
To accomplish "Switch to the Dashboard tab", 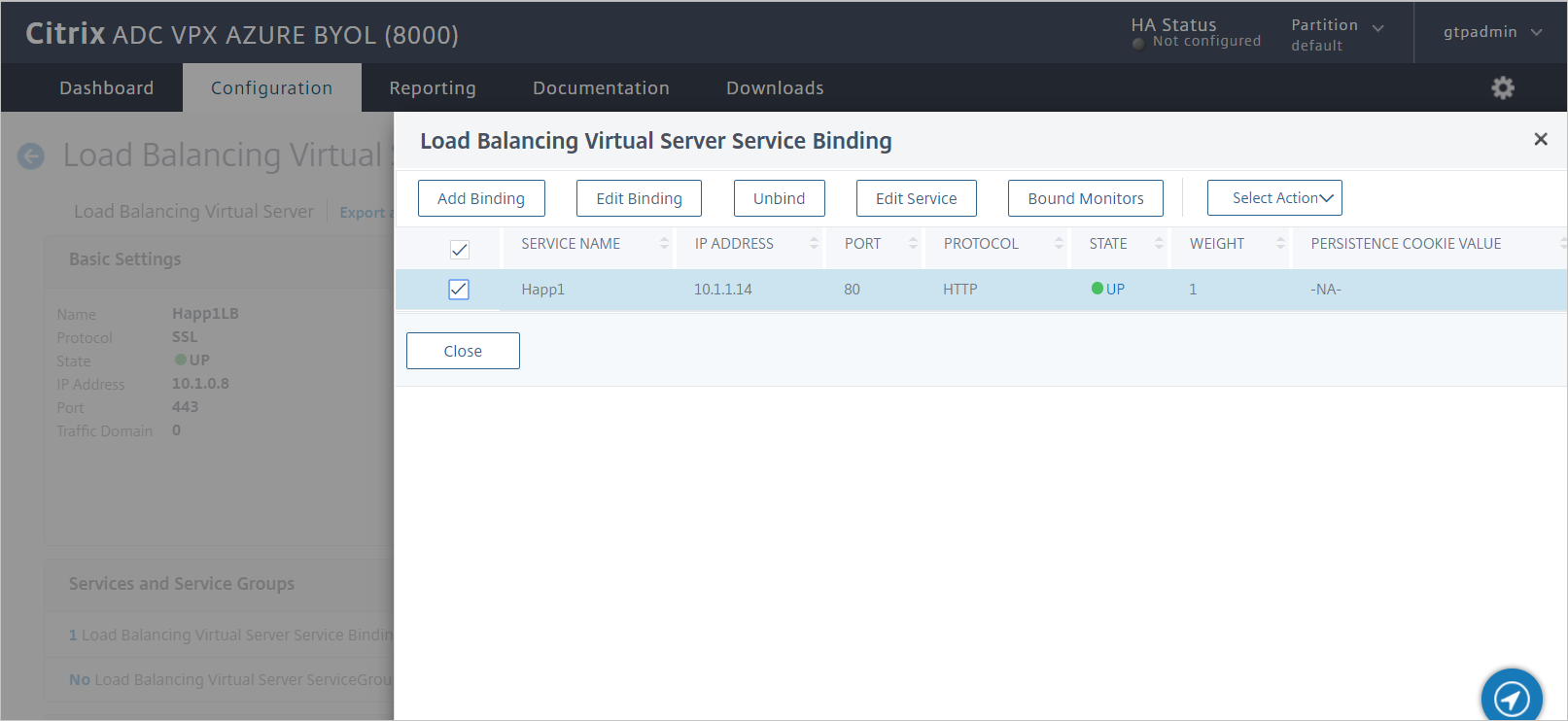I will 106,88.
